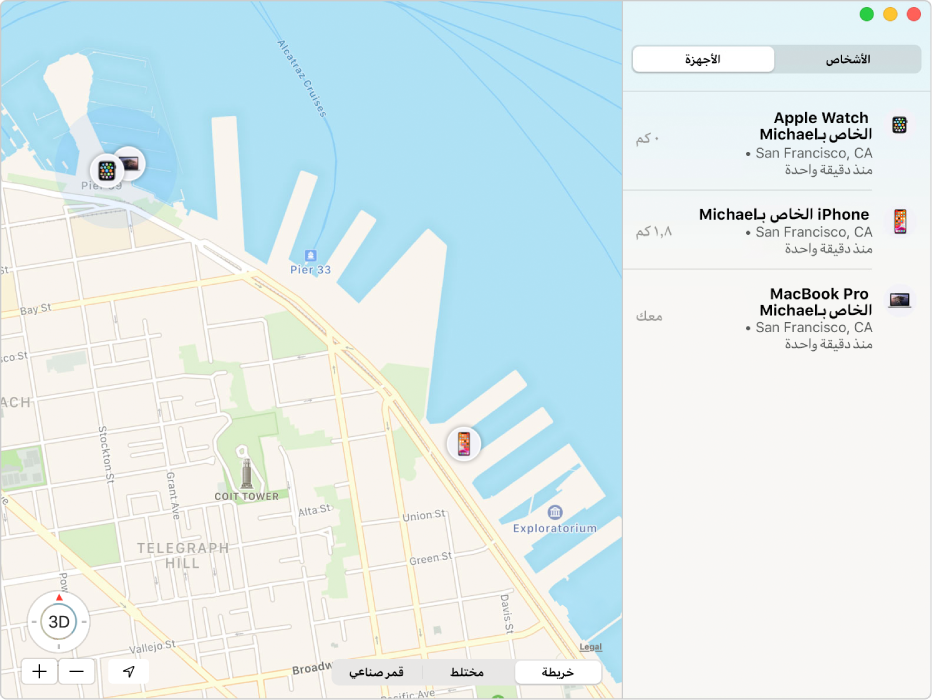The image size is (934, 700).
Task: Click the Davis St street label
Action: pos(506,613)
